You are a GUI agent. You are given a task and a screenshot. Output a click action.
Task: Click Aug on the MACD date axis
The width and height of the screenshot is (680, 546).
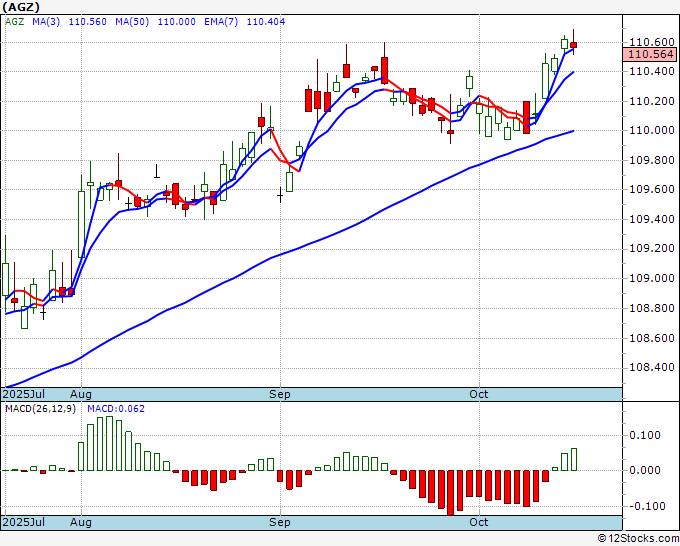[x=81, y=522]
